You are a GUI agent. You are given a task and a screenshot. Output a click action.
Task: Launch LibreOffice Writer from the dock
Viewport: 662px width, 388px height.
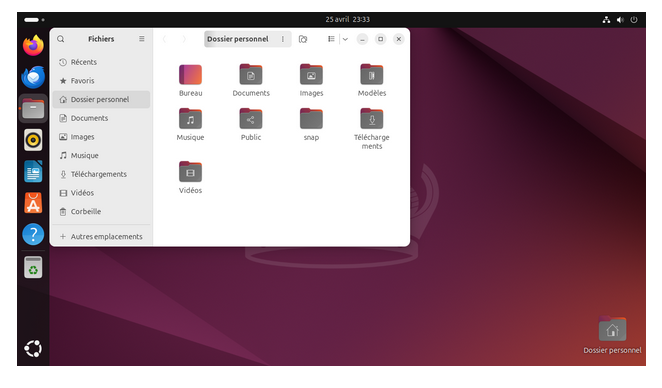tap(33, 171)
